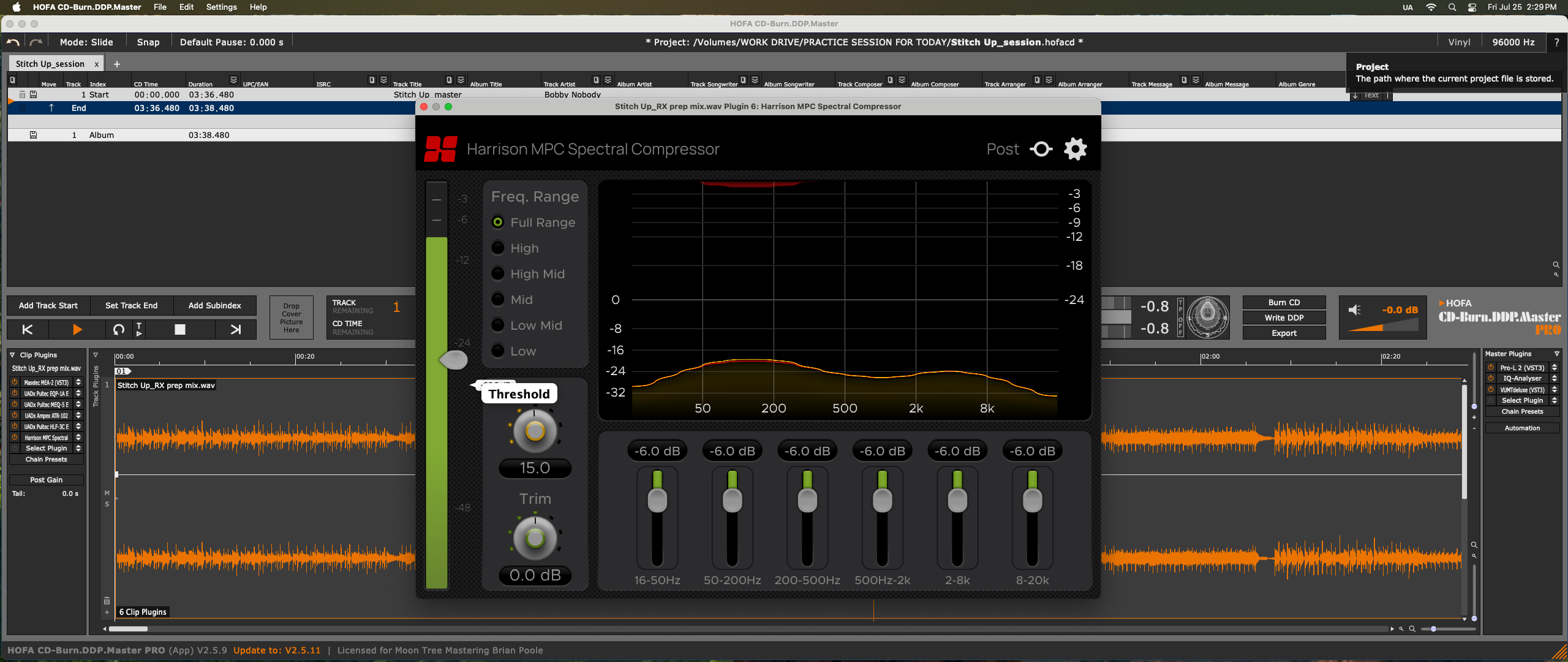Click the speaker mute icon

click(1355, 310)
